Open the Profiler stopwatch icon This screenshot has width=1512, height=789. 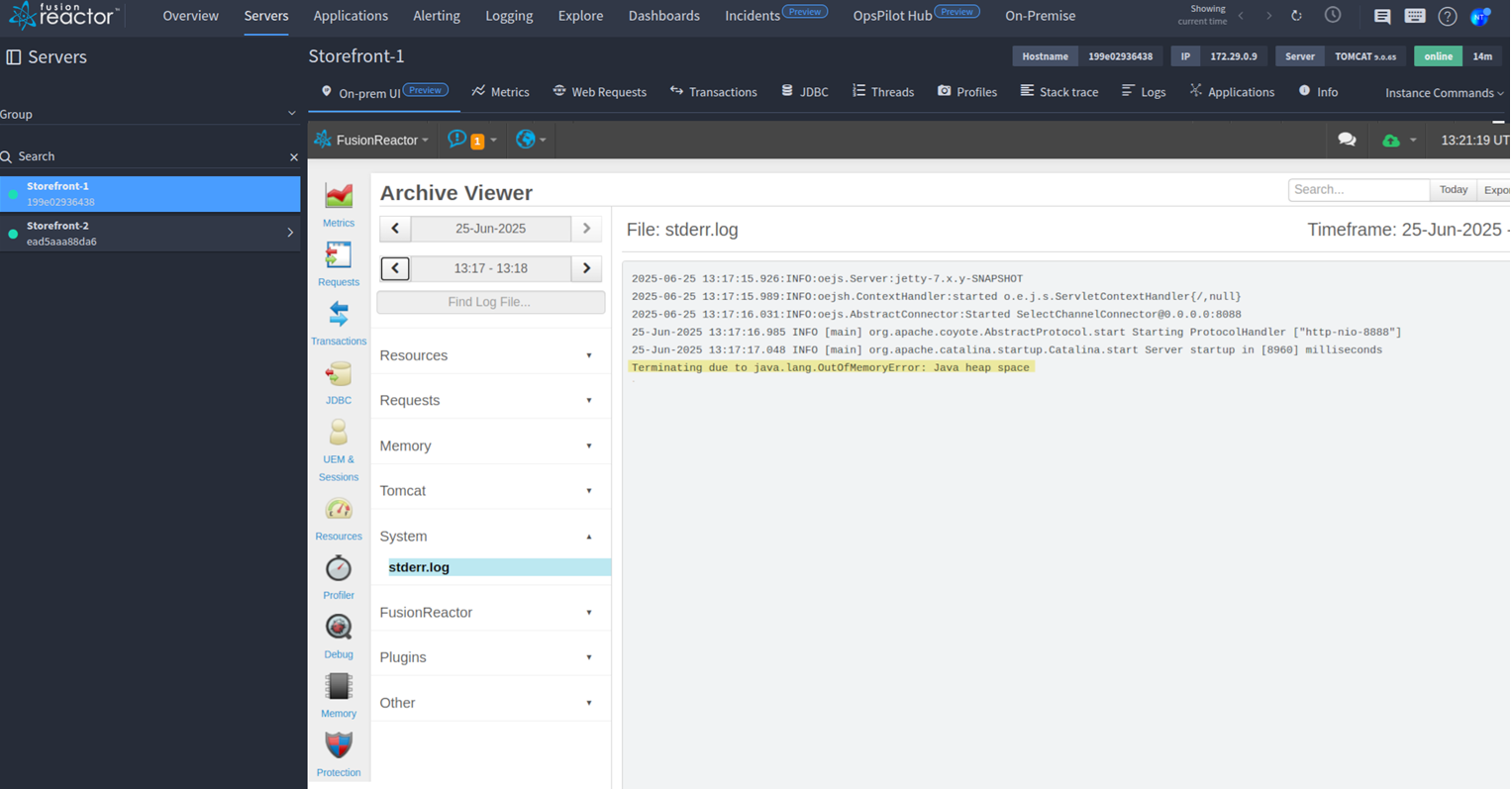click(x=339, y=568)
